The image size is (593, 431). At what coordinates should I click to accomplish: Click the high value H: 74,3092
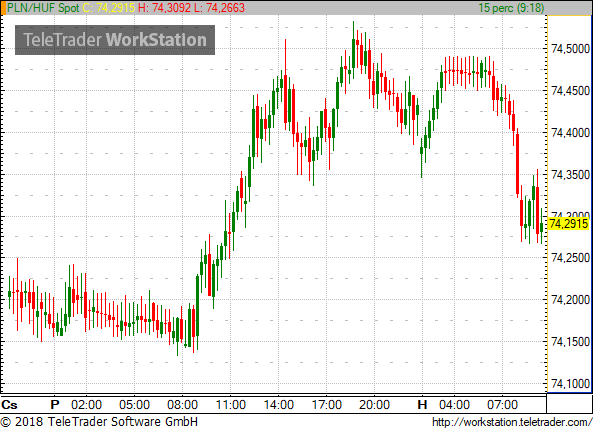tap(165, 8)
